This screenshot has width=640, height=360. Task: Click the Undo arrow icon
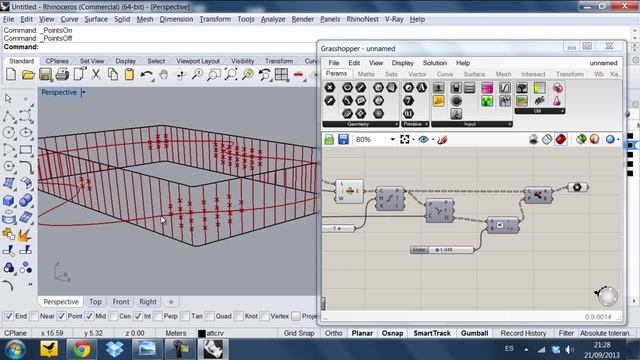tap(147, 74)
